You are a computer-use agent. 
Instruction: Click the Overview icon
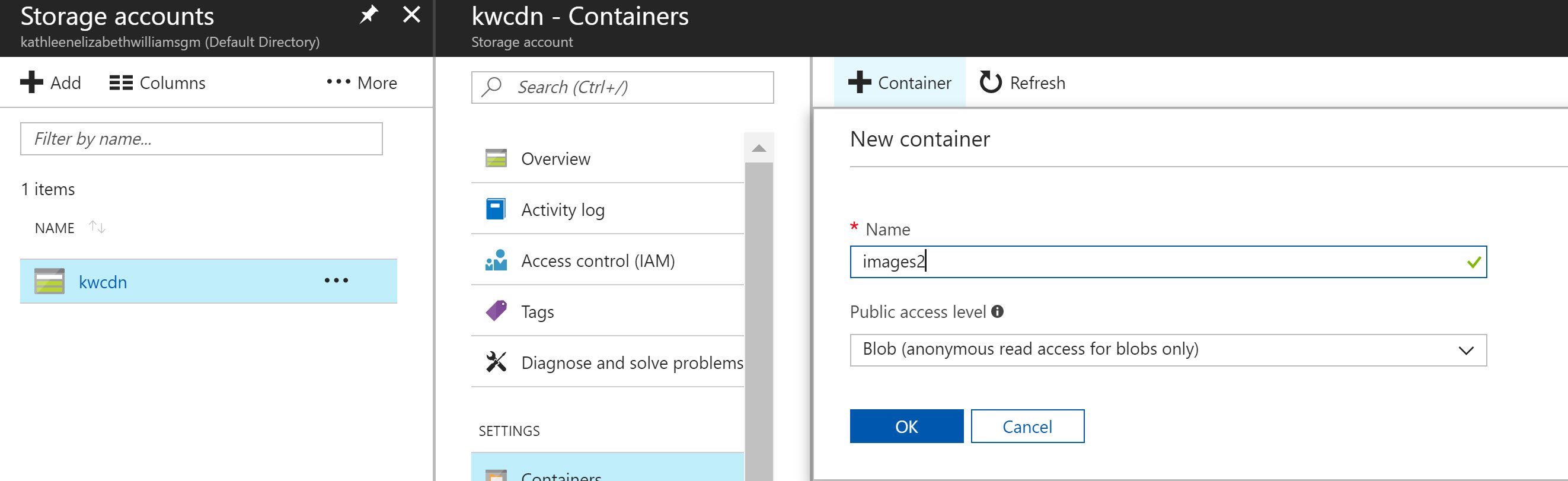[496, 158]
